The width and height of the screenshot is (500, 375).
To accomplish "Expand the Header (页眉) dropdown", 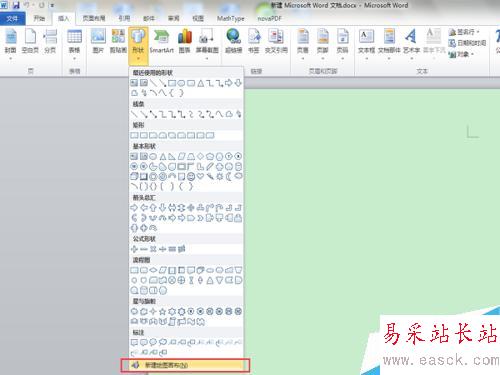I will [x=303, y=44].
